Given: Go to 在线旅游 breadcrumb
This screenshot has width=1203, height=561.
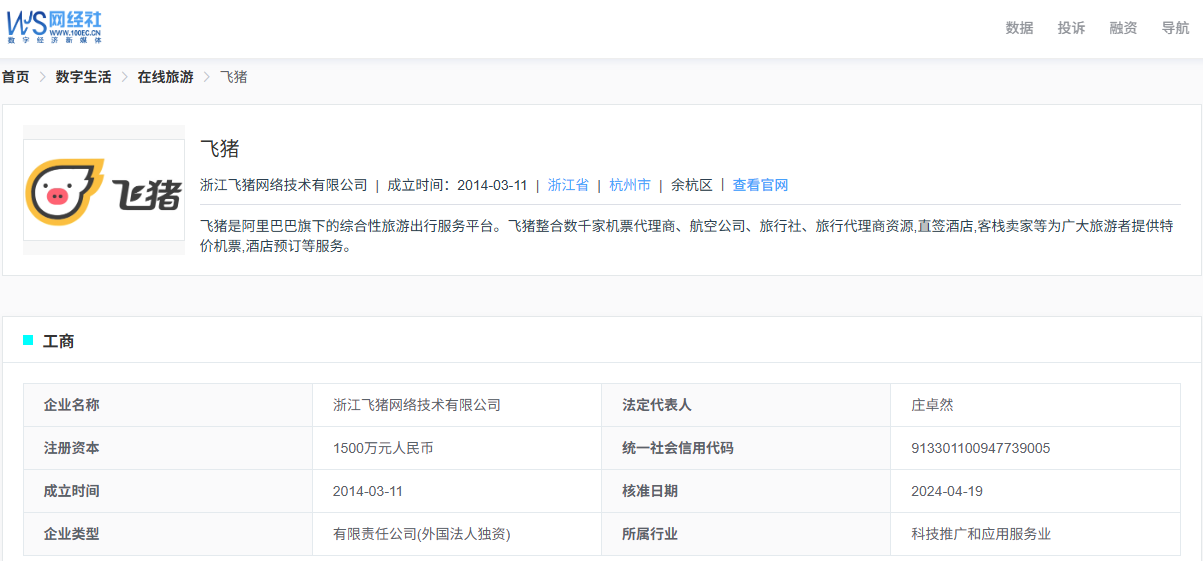Looking at the screenshot, I should (x=165, y=77).
